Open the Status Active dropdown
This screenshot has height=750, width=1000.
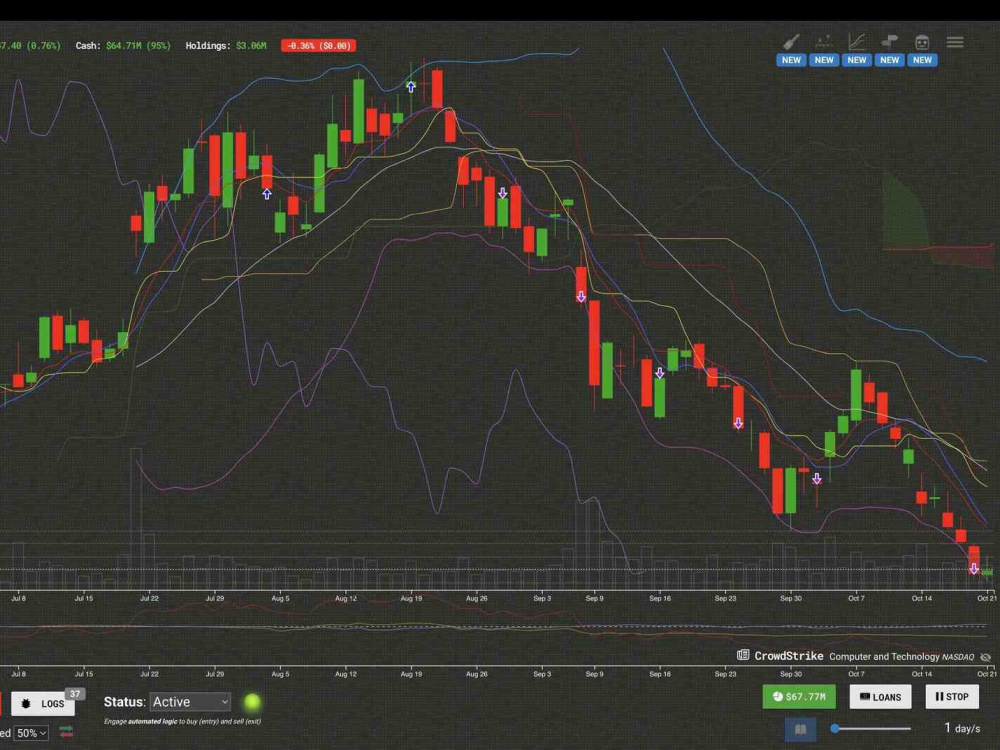(190, 702)
